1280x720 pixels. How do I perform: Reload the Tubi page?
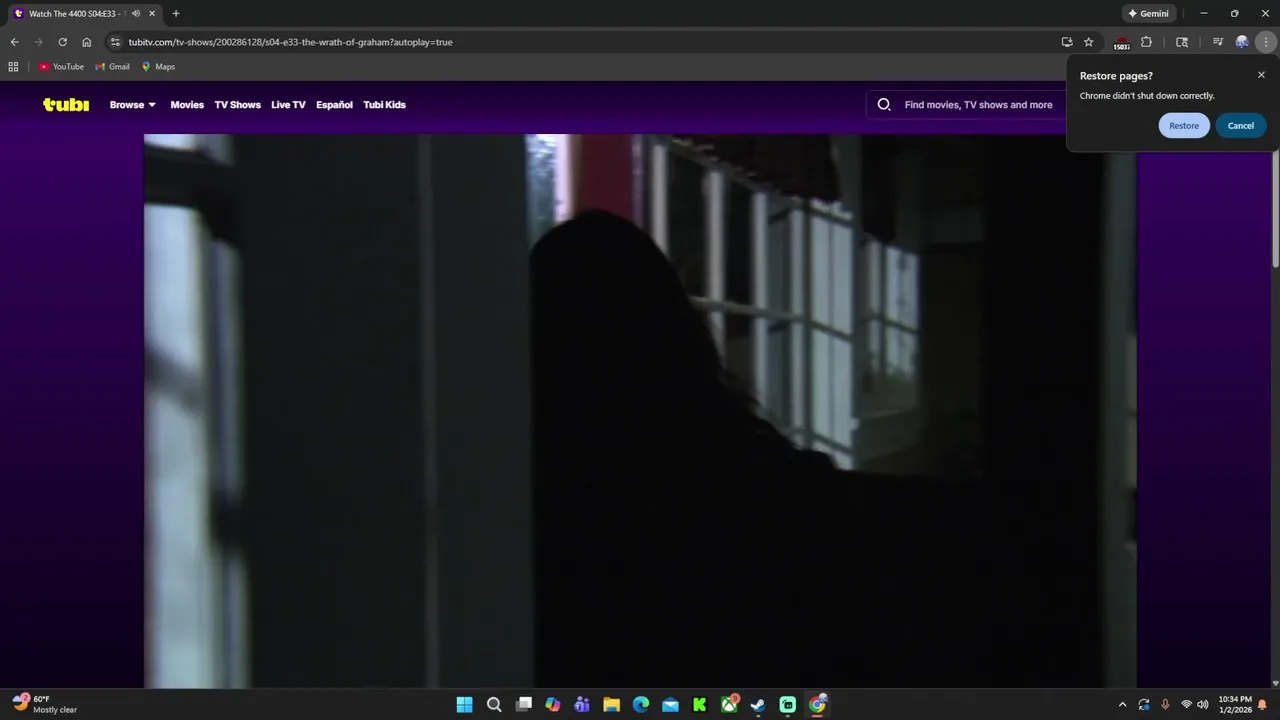click(62, 42)
